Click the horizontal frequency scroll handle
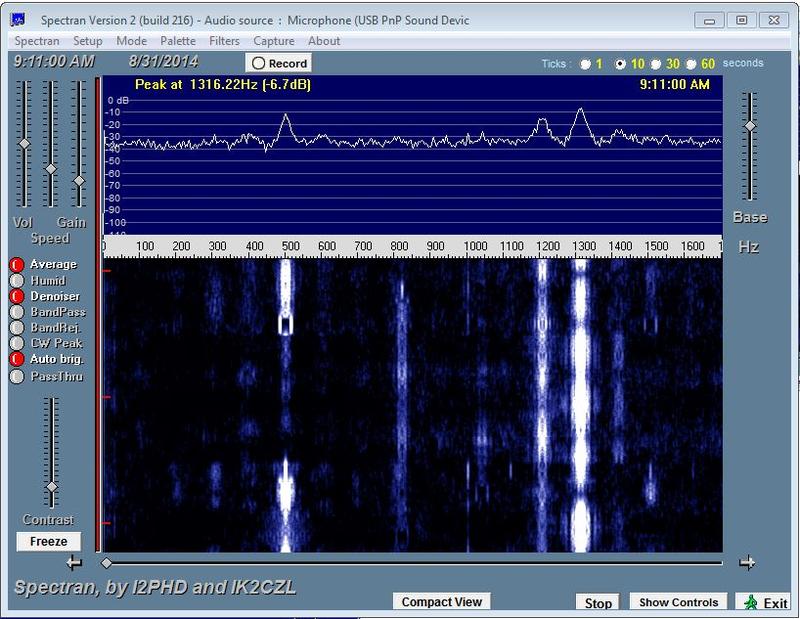Screen dimensions: 800x619 click(106, 563)
